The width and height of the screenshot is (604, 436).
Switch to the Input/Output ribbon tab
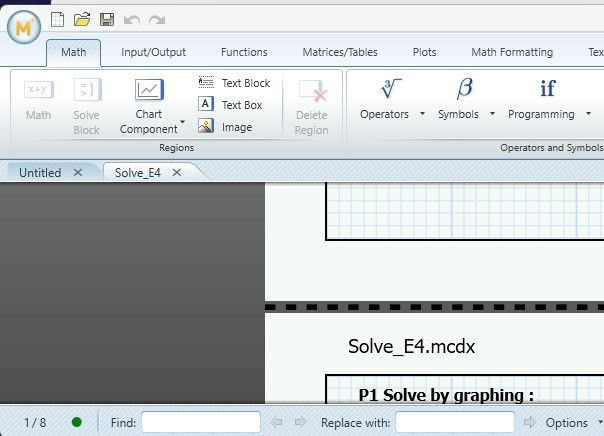click(x=153, y=52)
